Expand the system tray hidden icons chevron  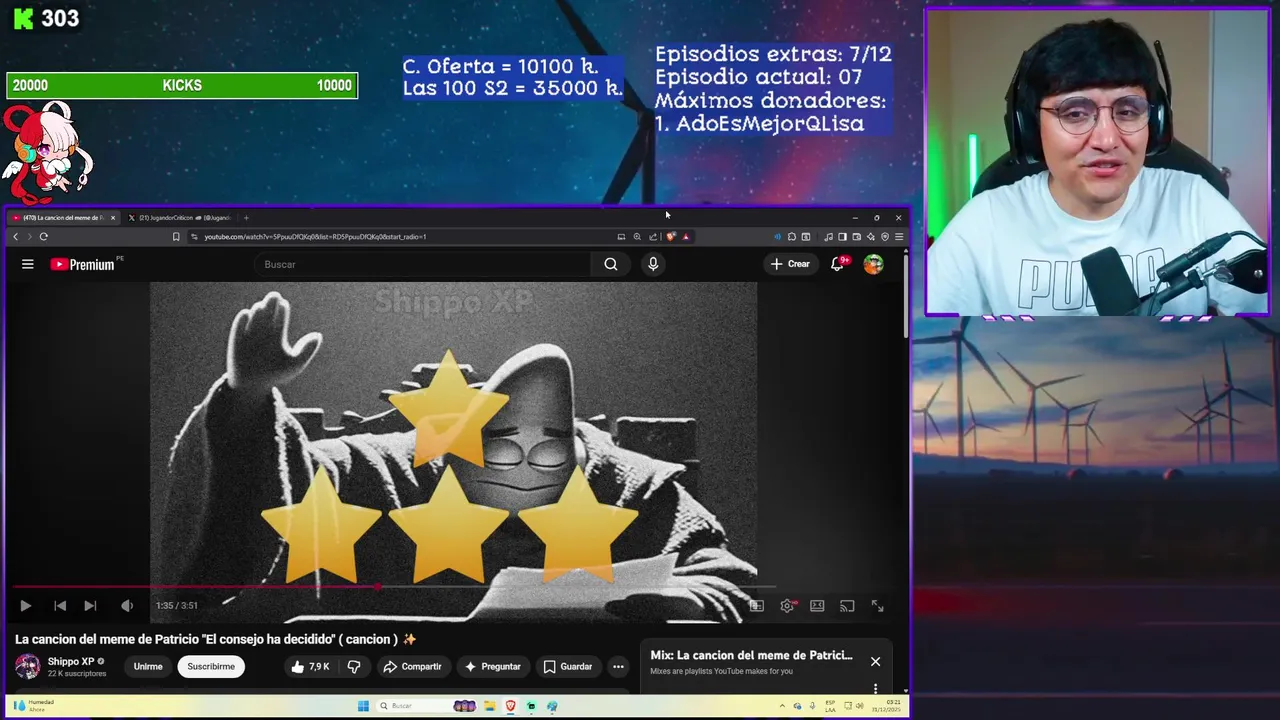782,706
